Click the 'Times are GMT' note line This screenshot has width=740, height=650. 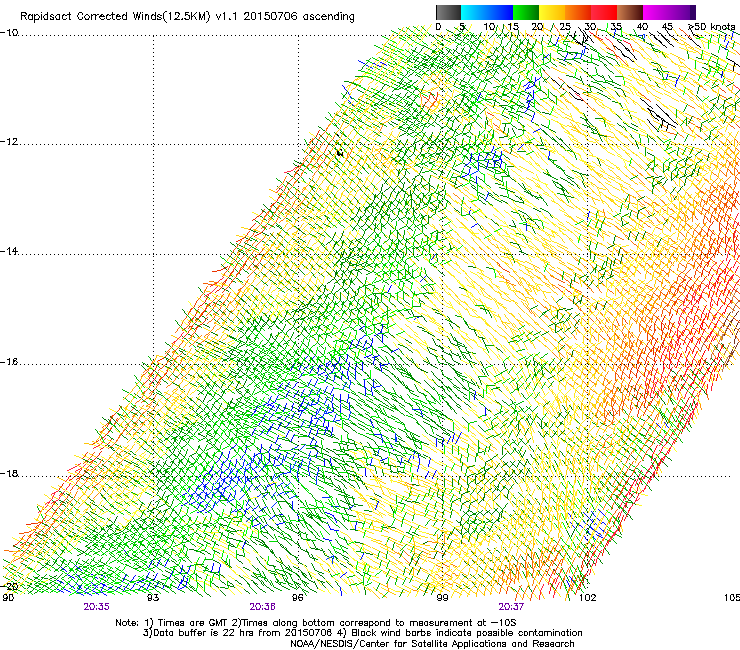316,623
